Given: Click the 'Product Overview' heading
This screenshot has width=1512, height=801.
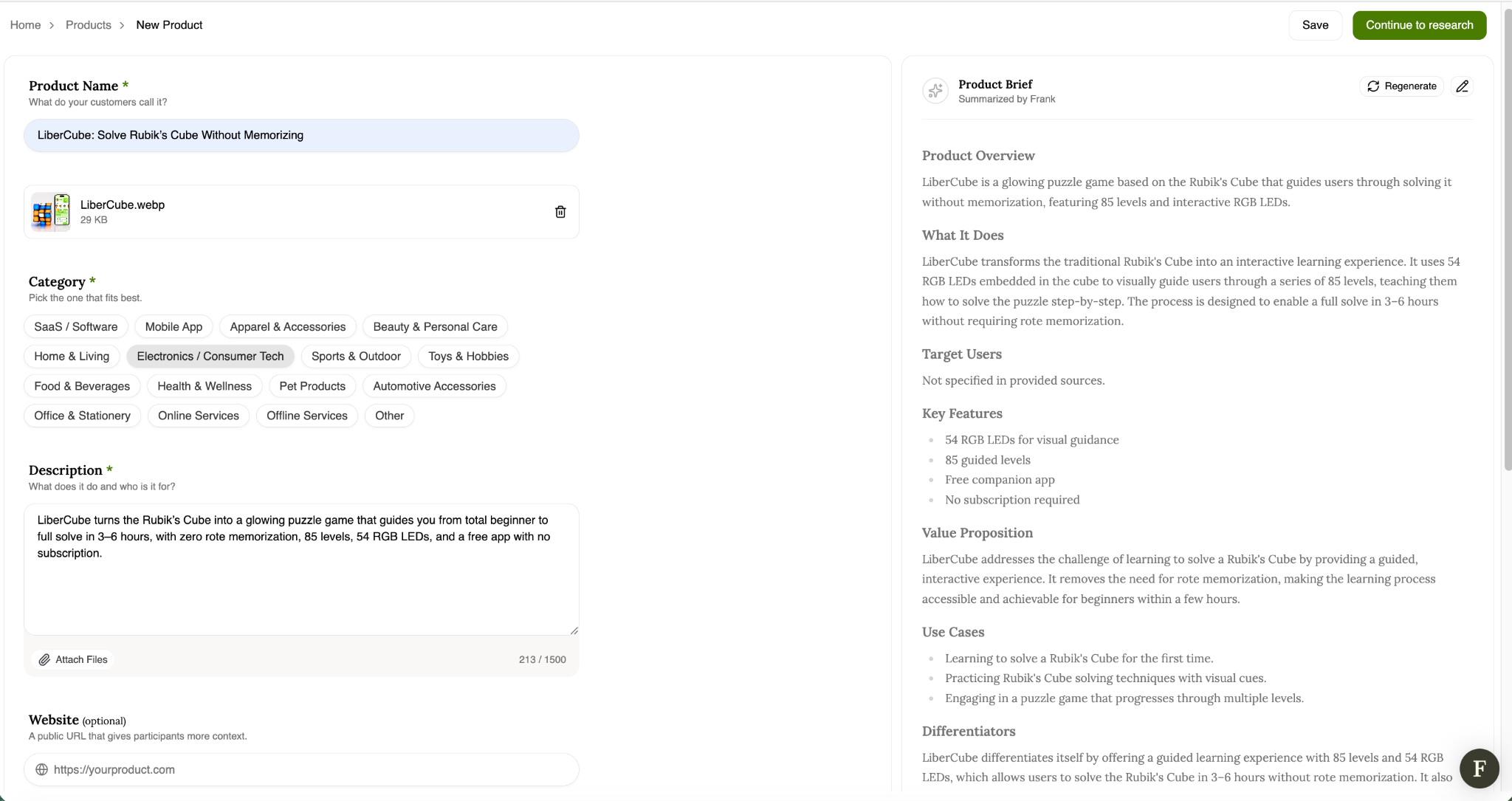Looking at the screenshot, I should click(978, 156).
